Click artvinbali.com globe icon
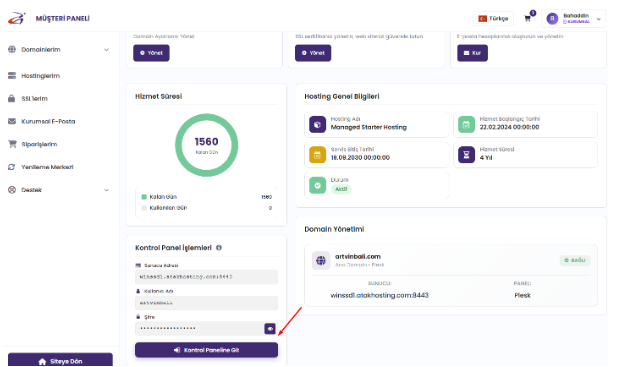Image resolution: width=619 pixels, height=367 pixels. pyautogui.click(x=321, y=260)
